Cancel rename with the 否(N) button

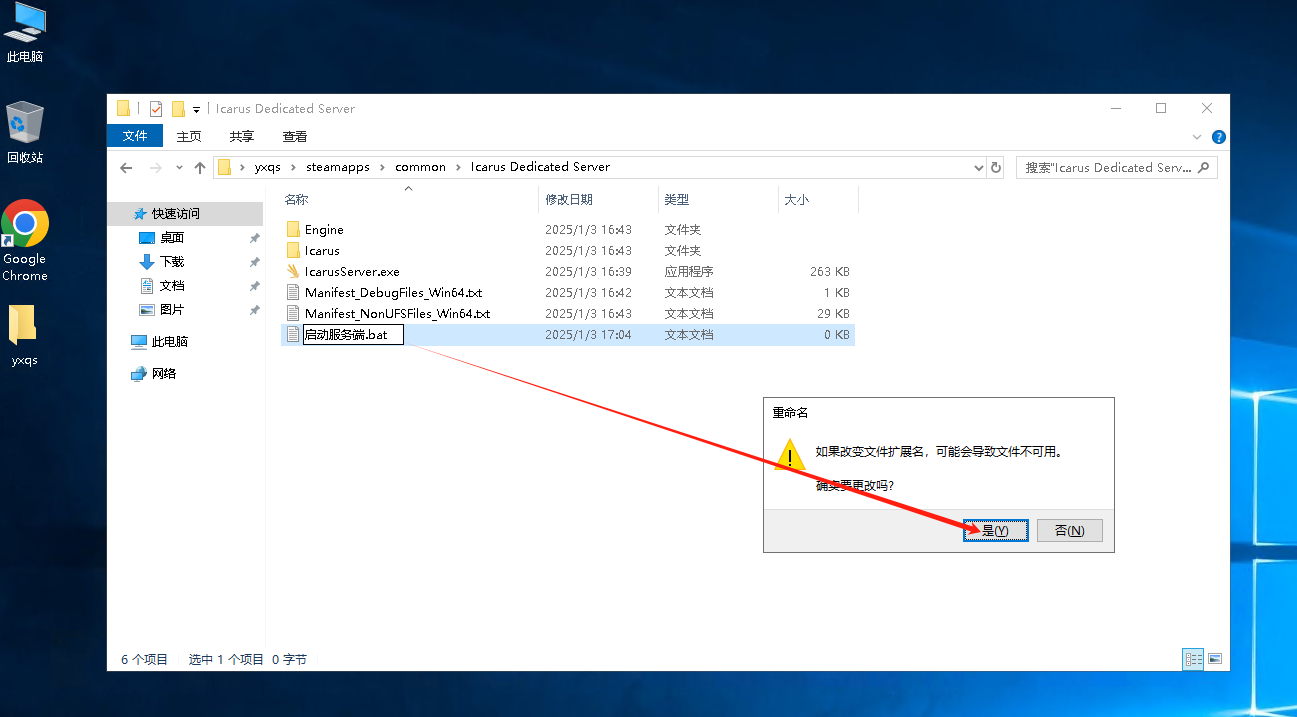1070,531
